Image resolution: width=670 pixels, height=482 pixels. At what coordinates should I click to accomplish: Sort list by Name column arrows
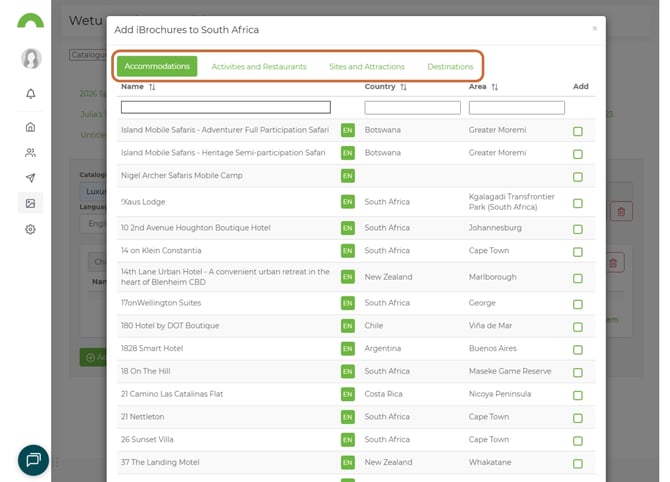click(x=153, y=87)
